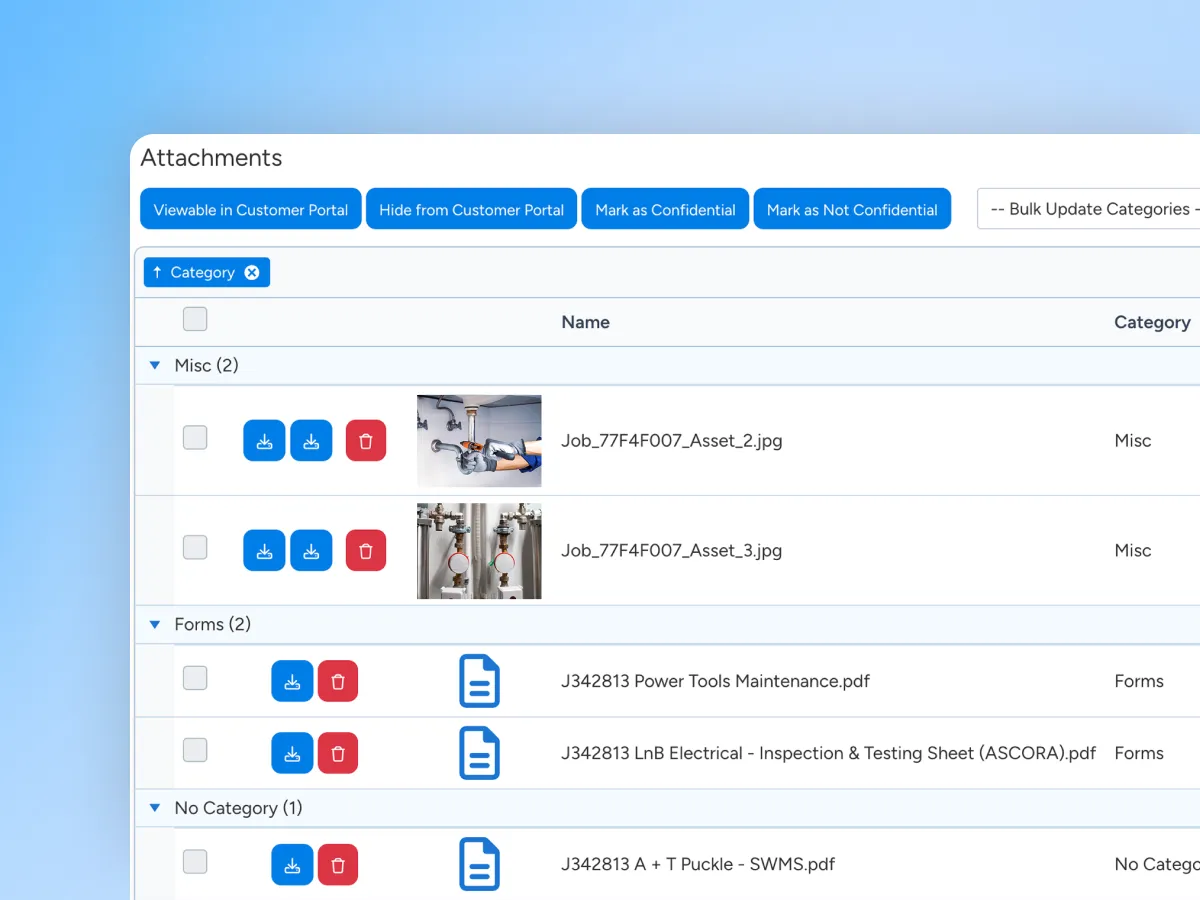Collapse the Misc (2) group
1200x900 pixels.
point(155,366)
